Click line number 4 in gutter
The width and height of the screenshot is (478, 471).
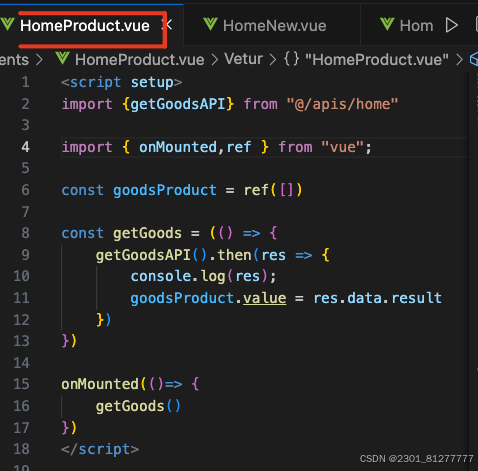[25, 147]
